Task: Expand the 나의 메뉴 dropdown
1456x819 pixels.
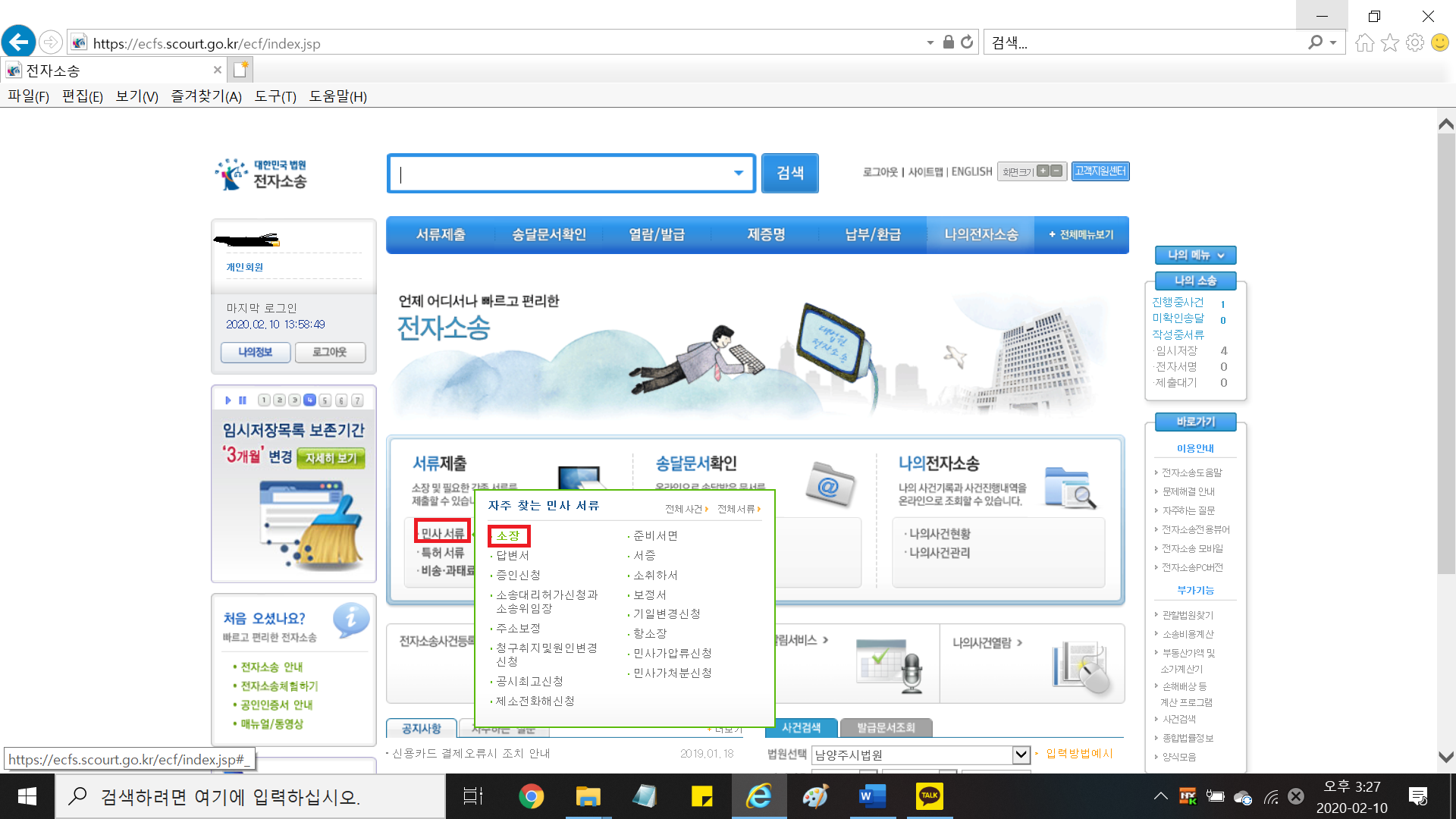Action: click(x=1195, y=256)
